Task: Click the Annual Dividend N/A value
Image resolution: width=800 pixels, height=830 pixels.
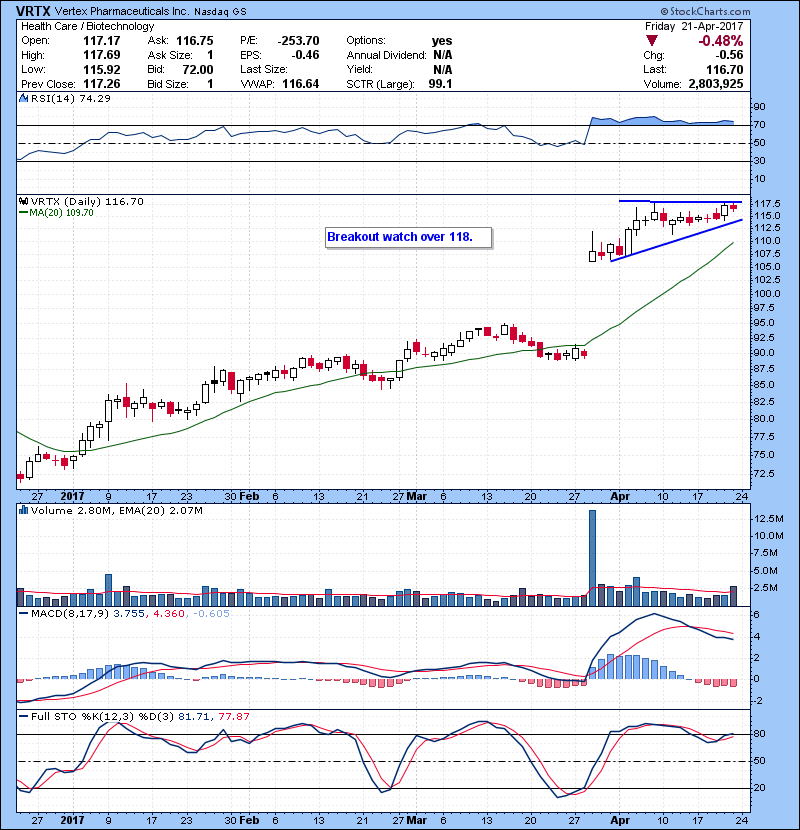Action: [x=442, y=55]
